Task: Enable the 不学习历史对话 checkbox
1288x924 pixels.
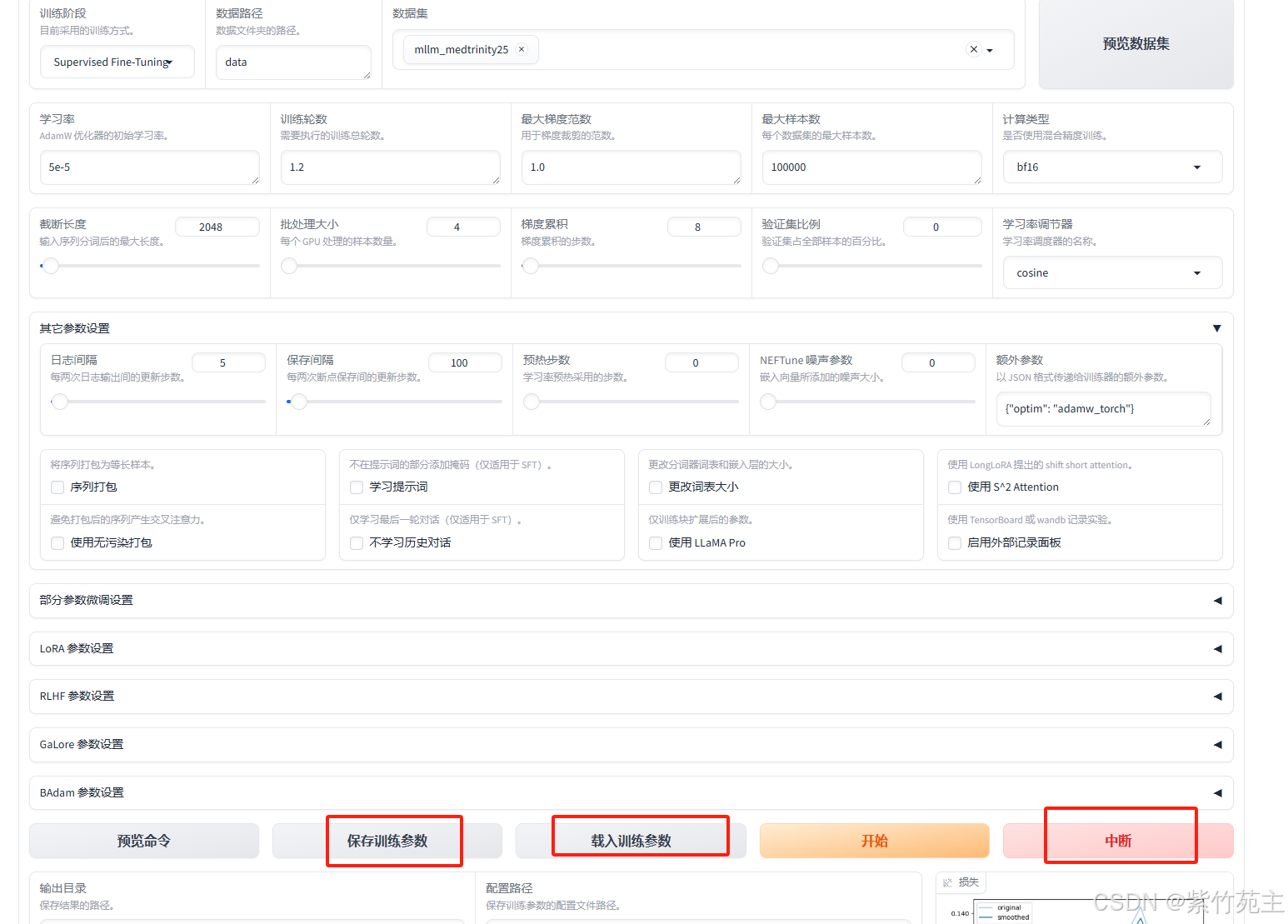Action: (357, 543)
